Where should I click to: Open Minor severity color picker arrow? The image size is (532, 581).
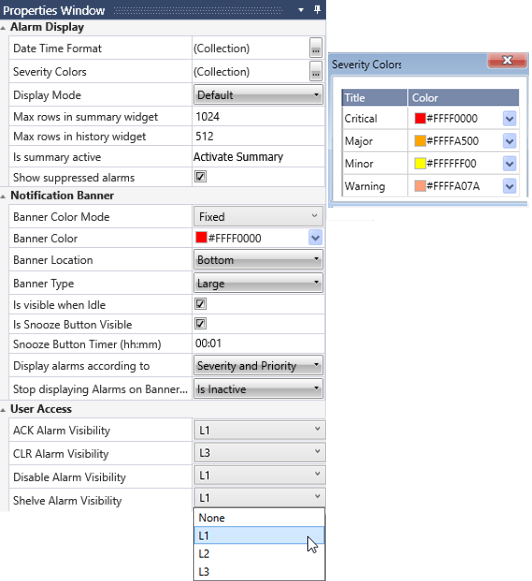point(509,164)
